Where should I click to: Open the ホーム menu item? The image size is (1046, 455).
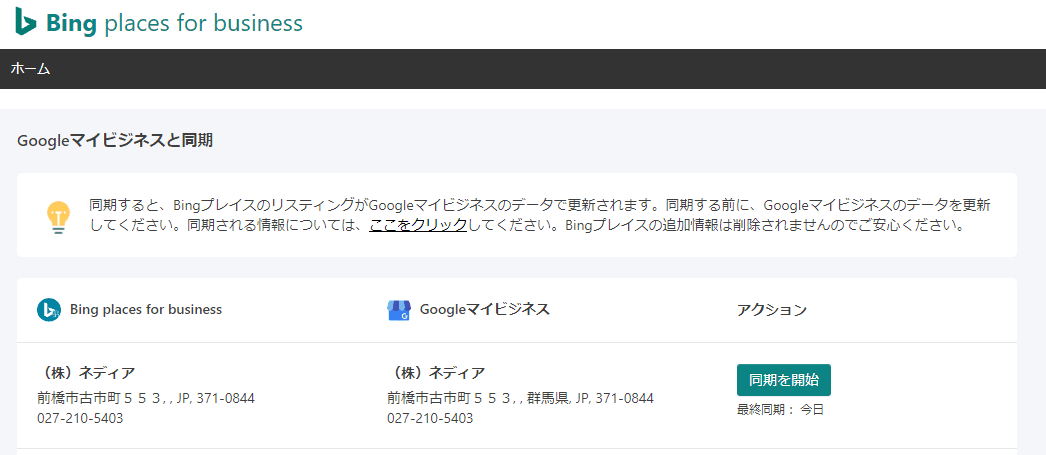point(31,69)
